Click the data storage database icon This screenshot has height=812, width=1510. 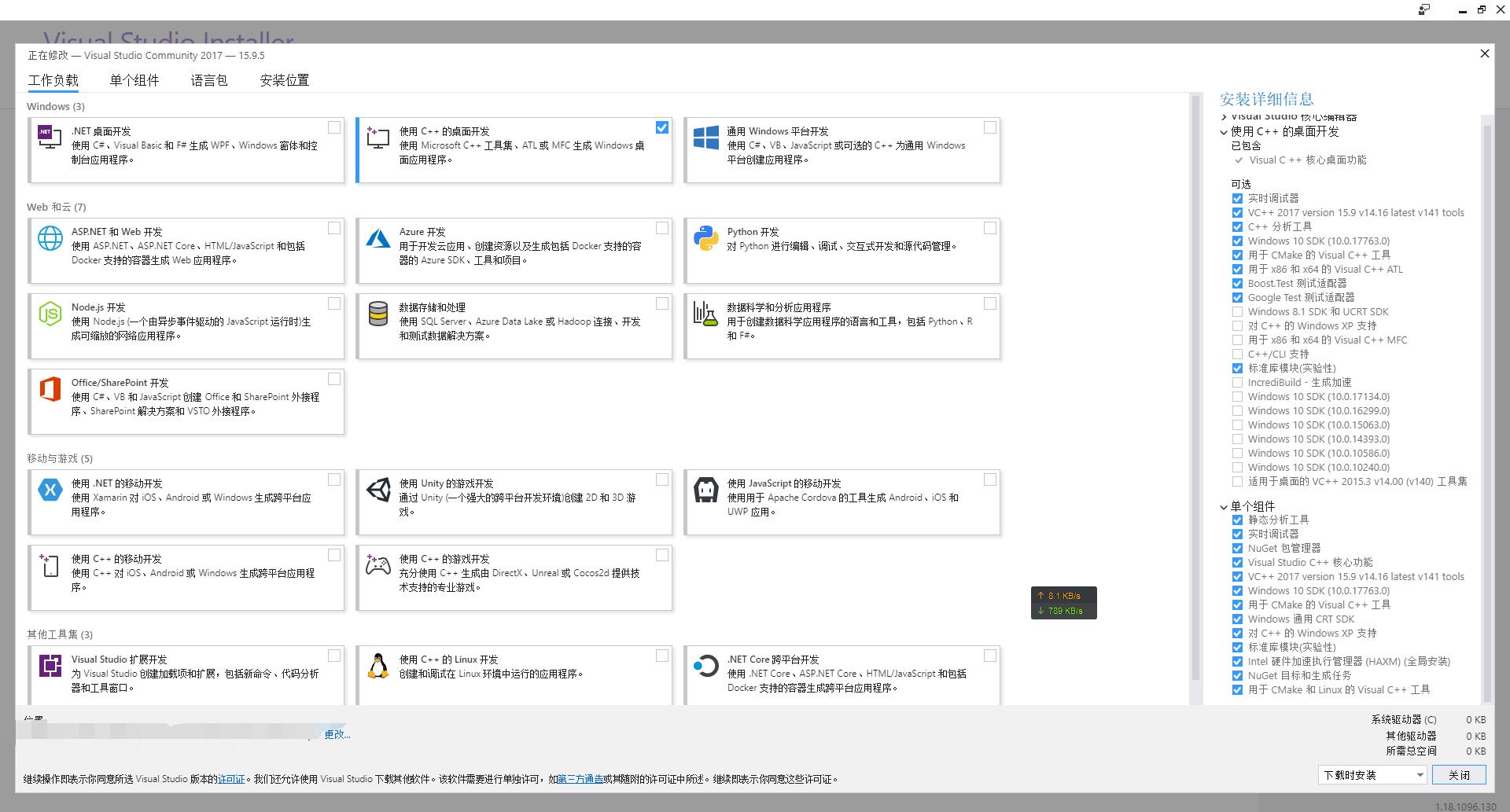377,314
